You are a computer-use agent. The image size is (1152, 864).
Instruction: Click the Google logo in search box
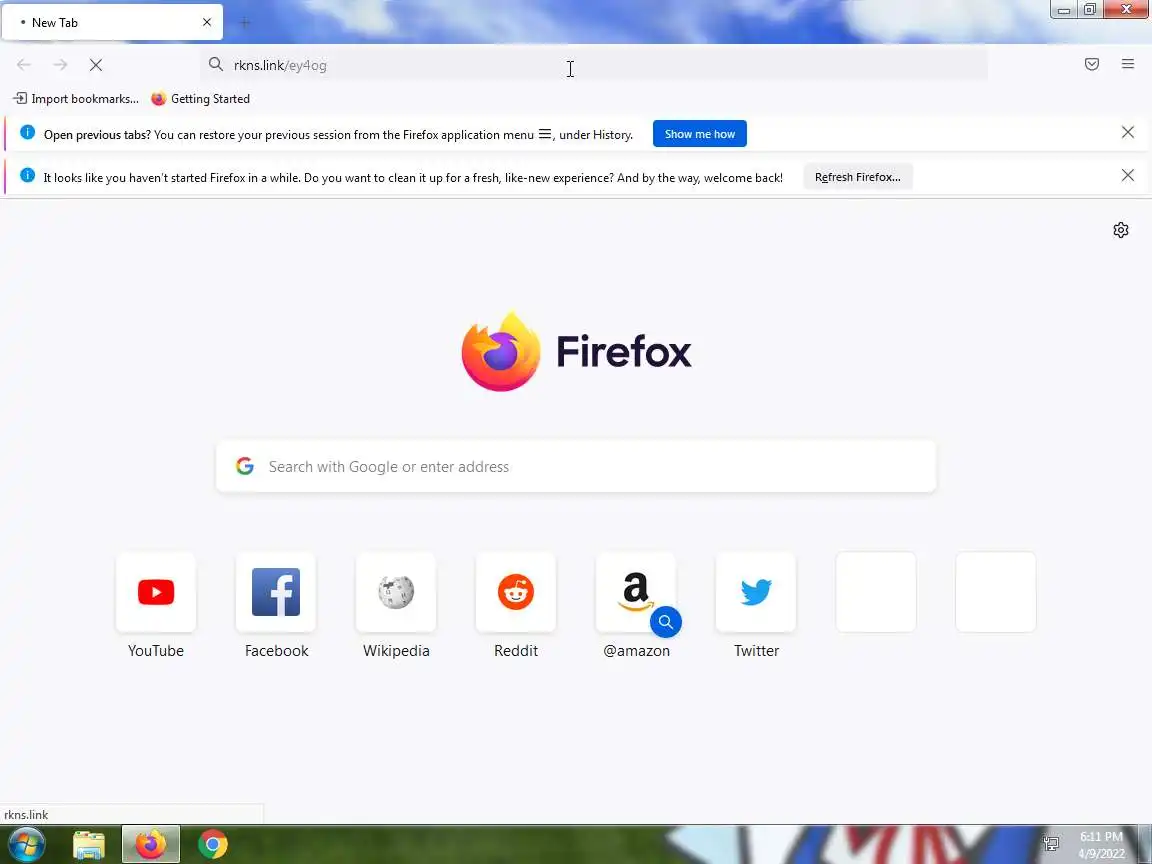tap(245, 466)
